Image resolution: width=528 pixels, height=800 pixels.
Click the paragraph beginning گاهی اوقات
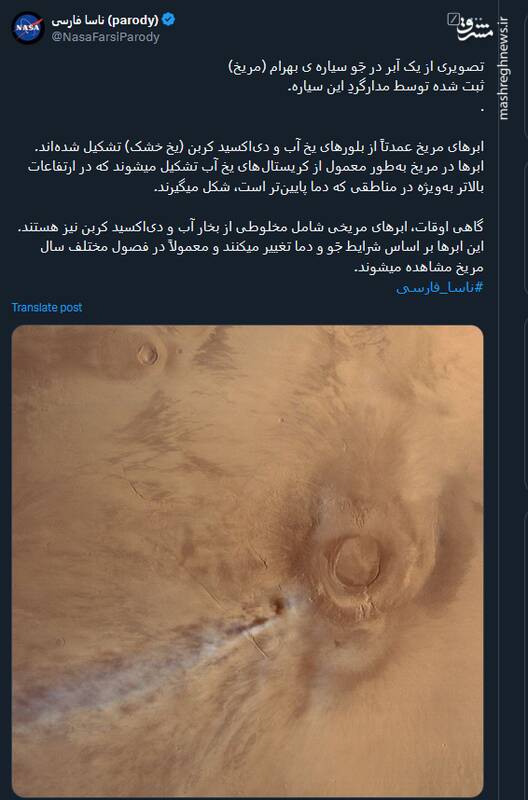pos(251,247)
